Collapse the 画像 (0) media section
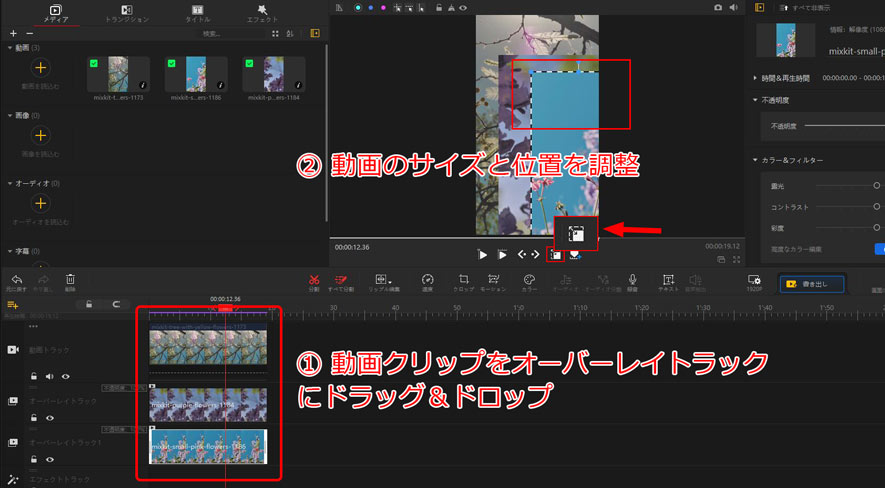This screenshot has height=488, width=885. click(10, 116)
